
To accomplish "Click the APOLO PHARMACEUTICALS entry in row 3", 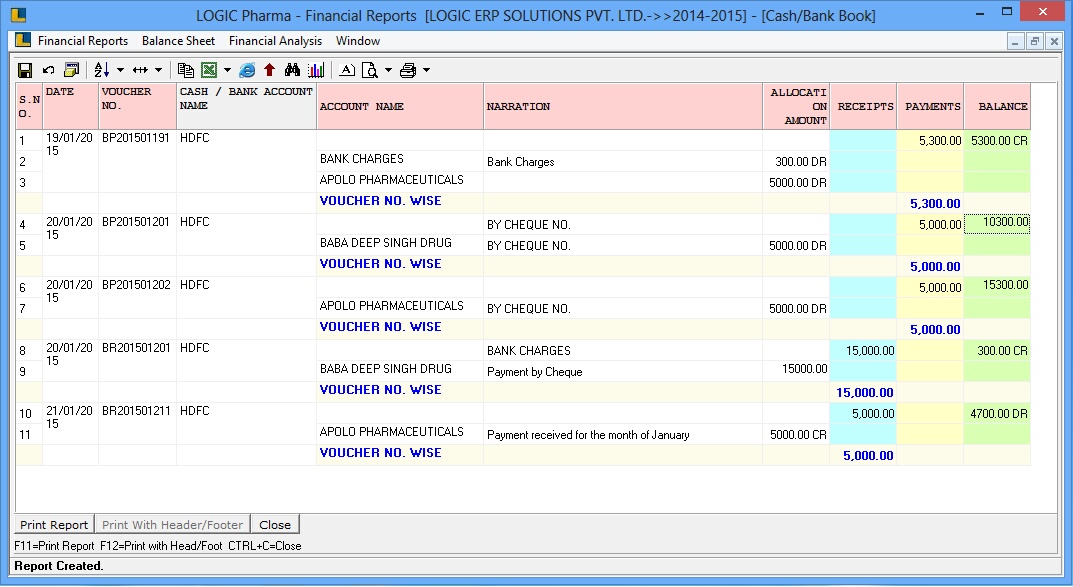I will pyautogui.click(x=392, y=181).
